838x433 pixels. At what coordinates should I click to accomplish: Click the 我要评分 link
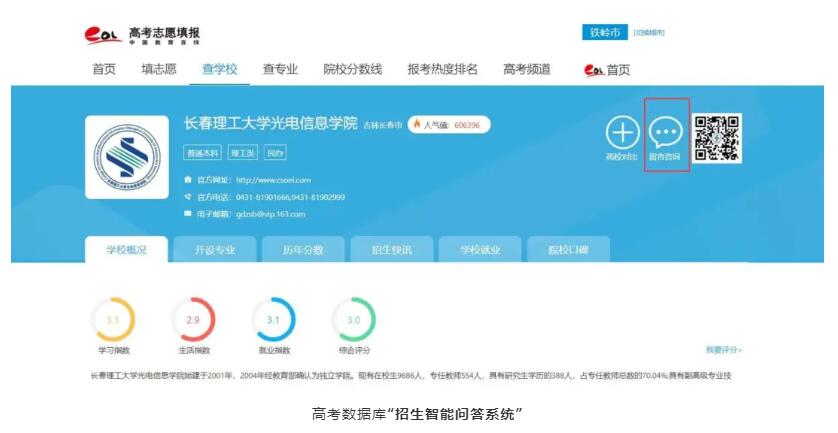coord(724,350)
